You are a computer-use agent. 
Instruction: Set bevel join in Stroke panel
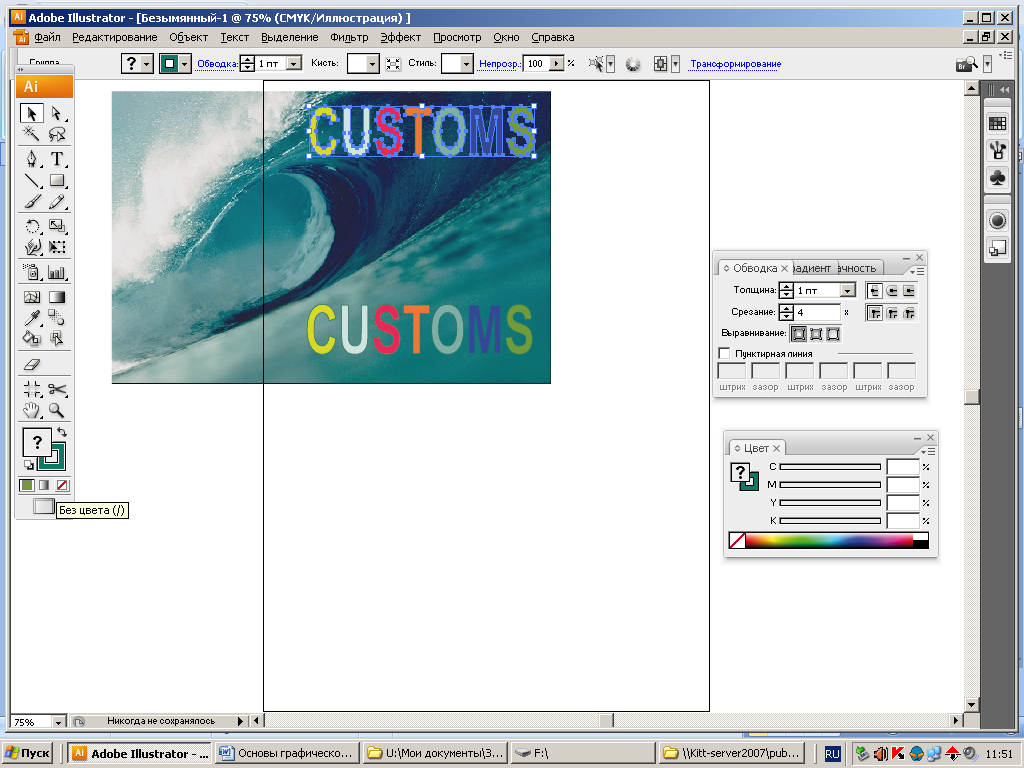click(x=908, y=313)
